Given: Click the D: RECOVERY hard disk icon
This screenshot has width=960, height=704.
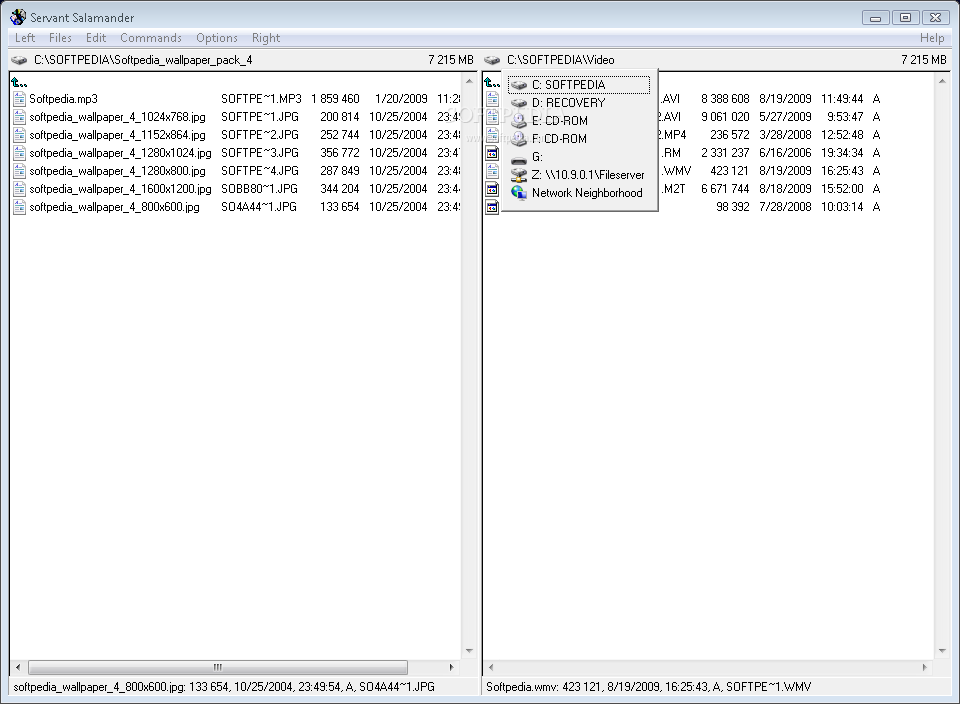Looking at the screenshot, I should pos(519,103).
